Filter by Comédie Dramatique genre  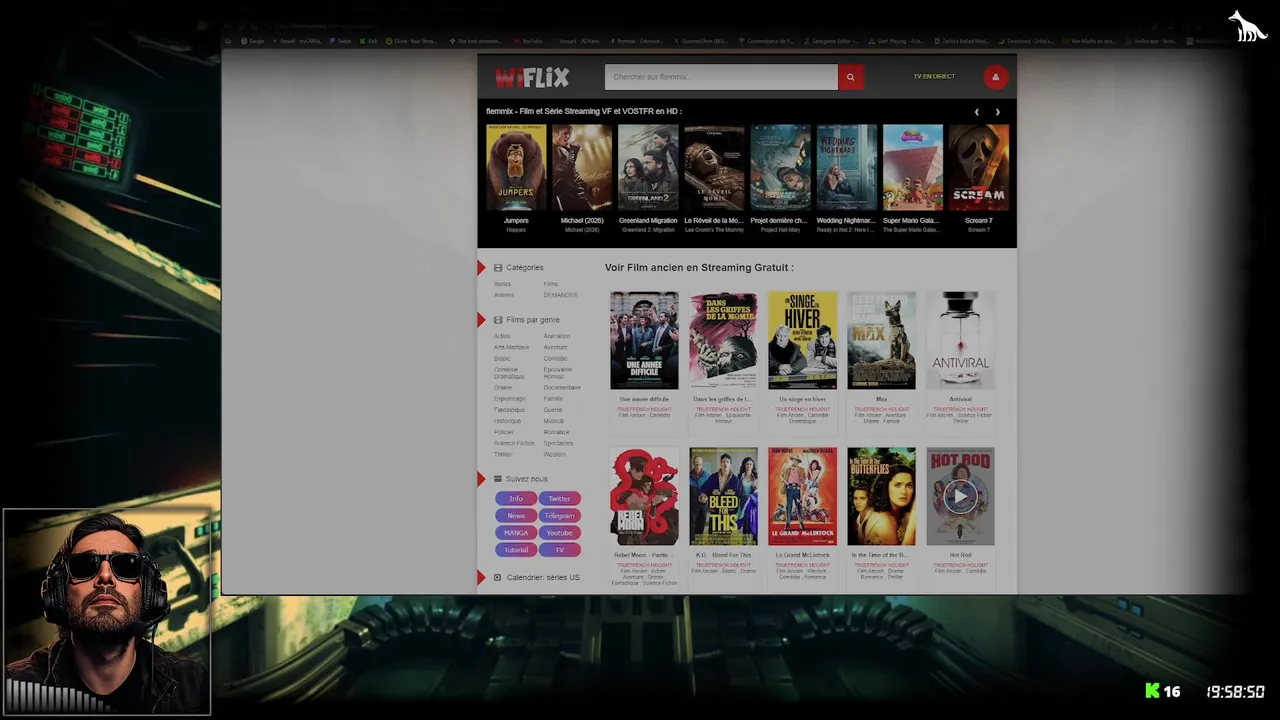pos(508,373)
